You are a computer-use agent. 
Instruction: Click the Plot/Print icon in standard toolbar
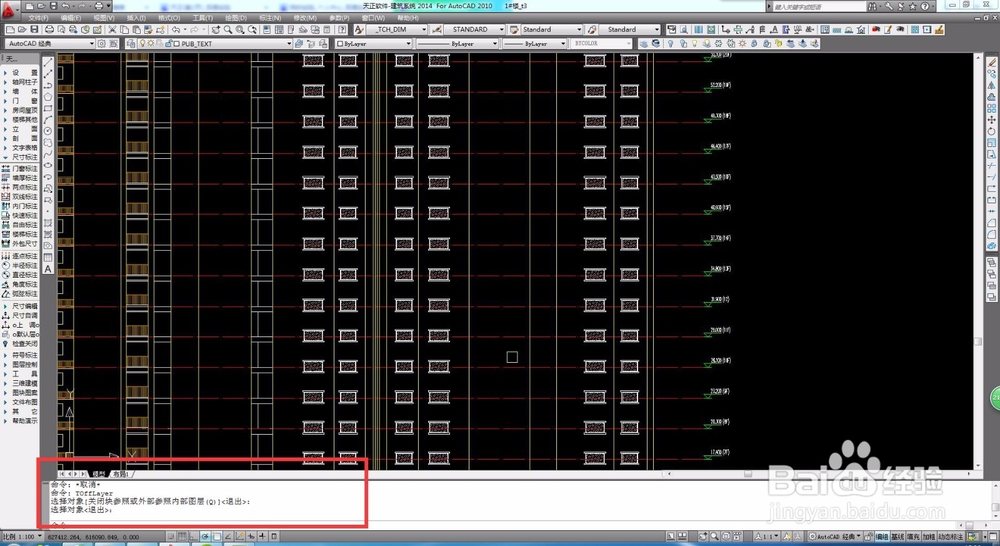coord(49,29)
